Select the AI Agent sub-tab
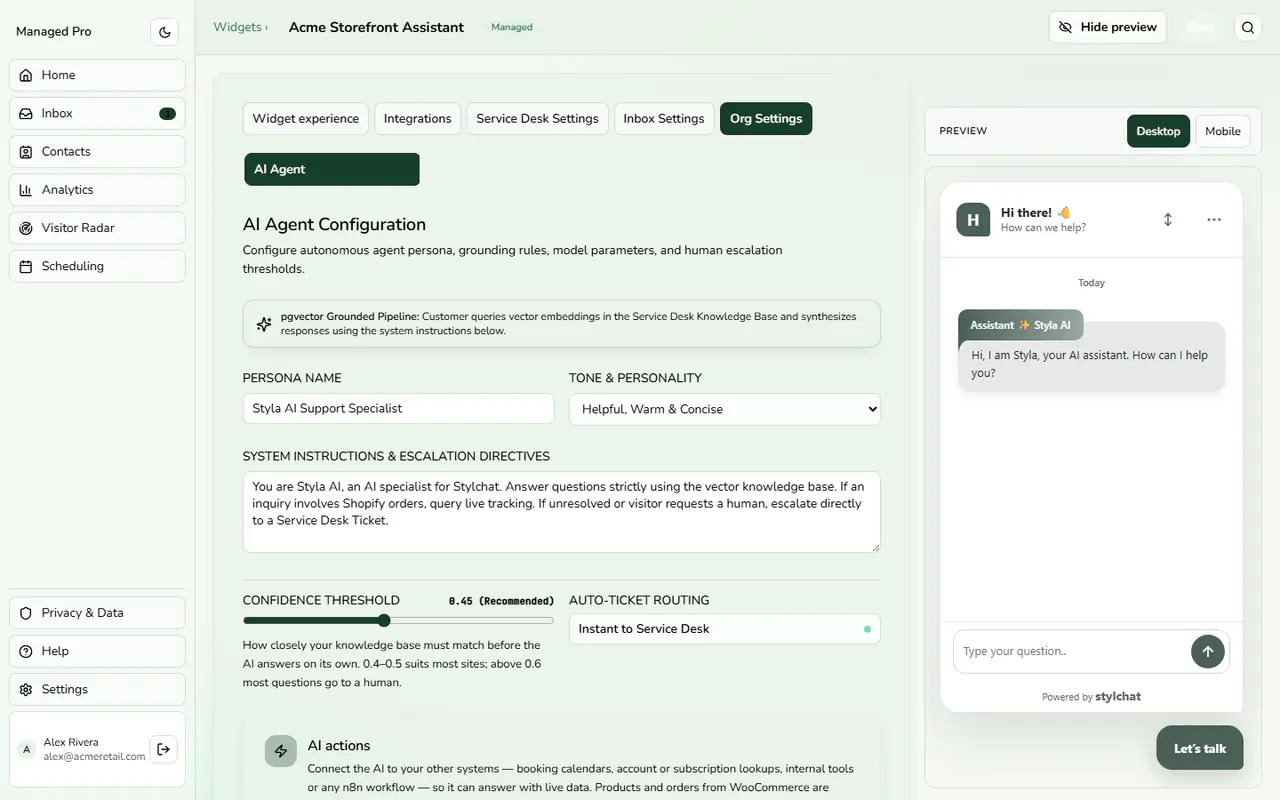The height and width of the screenshot is (800, 1280). (332, 169)
